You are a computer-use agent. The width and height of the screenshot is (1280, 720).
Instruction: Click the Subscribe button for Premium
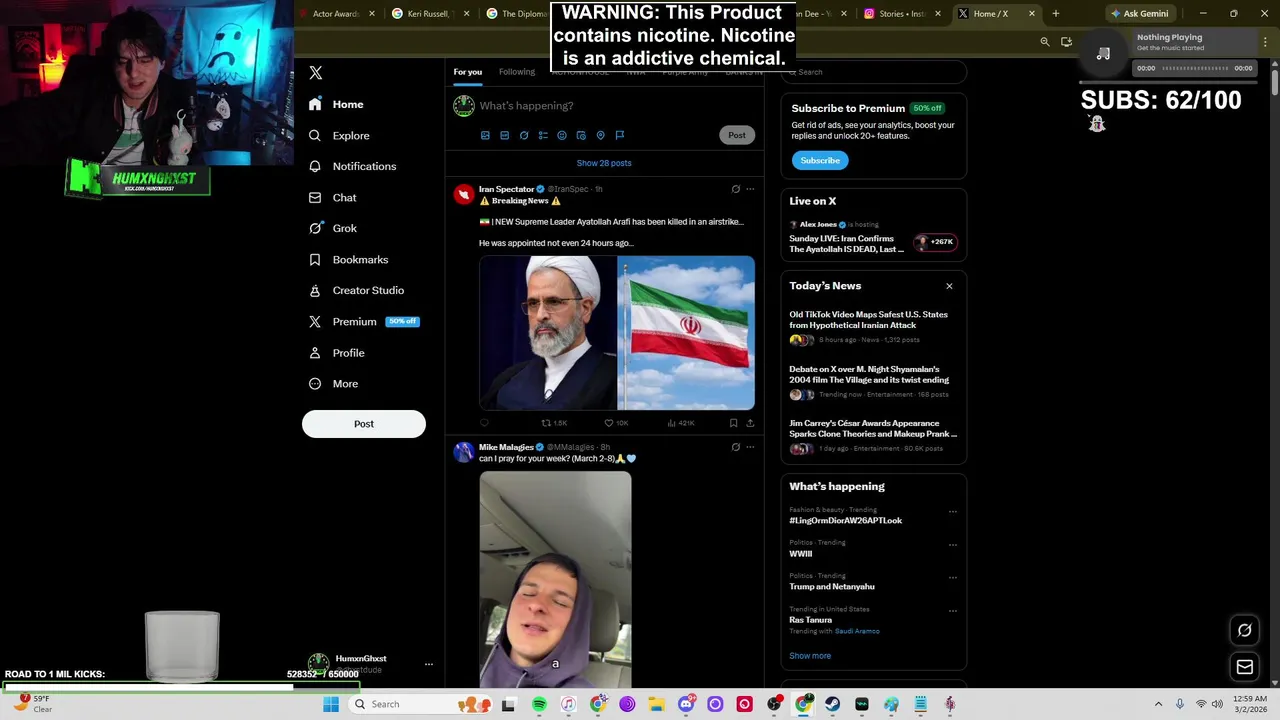pos(820,160)
